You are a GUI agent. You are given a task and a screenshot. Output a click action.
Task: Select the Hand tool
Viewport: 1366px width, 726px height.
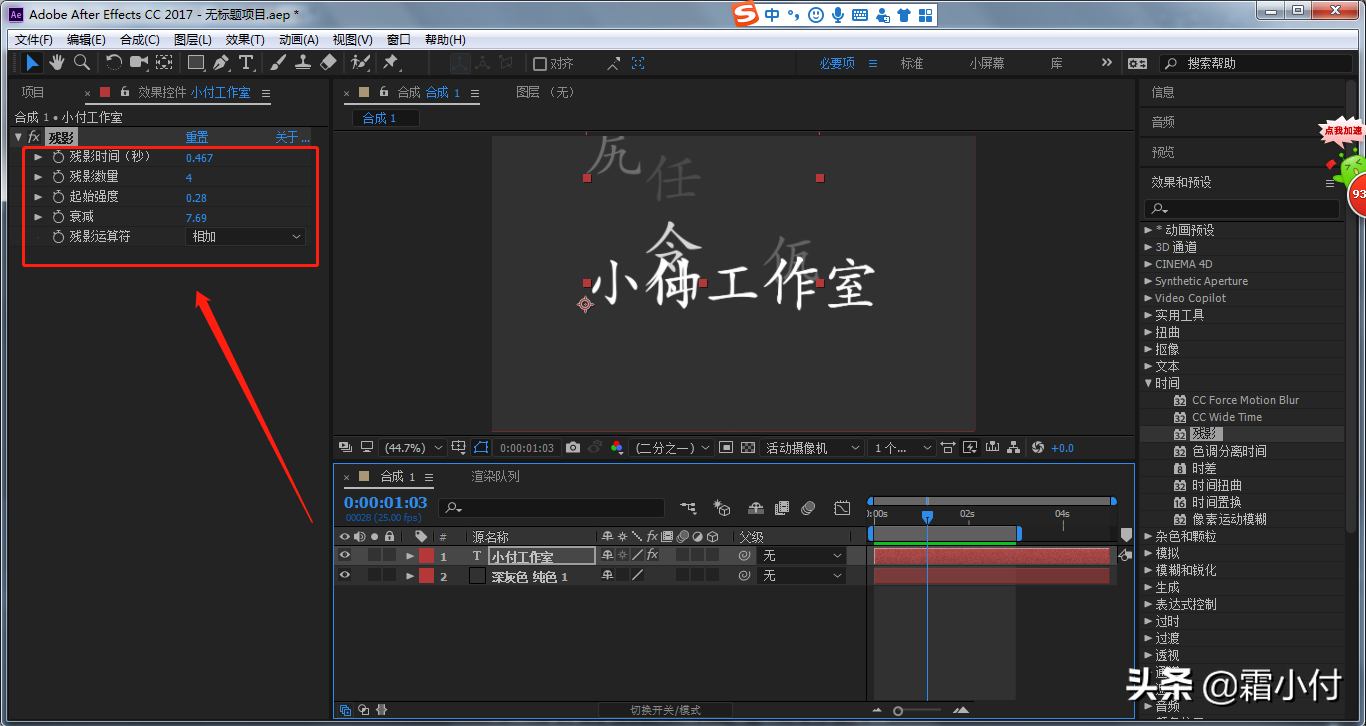(x=57, y=63)
